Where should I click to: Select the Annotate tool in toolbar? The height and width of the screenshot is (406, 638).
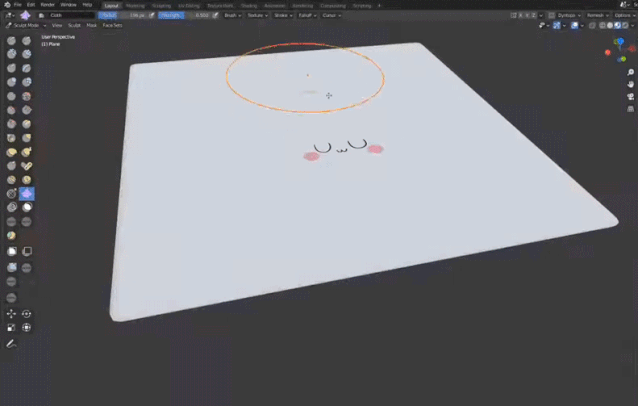coord(11,343)
